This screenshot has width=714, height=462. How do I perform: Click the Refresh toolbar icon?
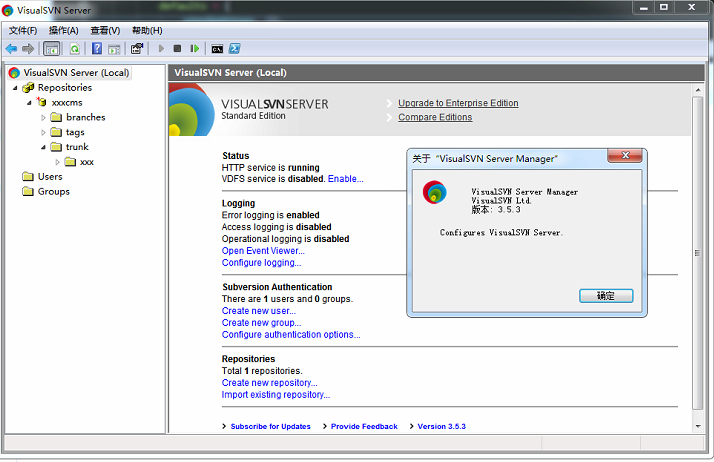[x=75, y=49]
